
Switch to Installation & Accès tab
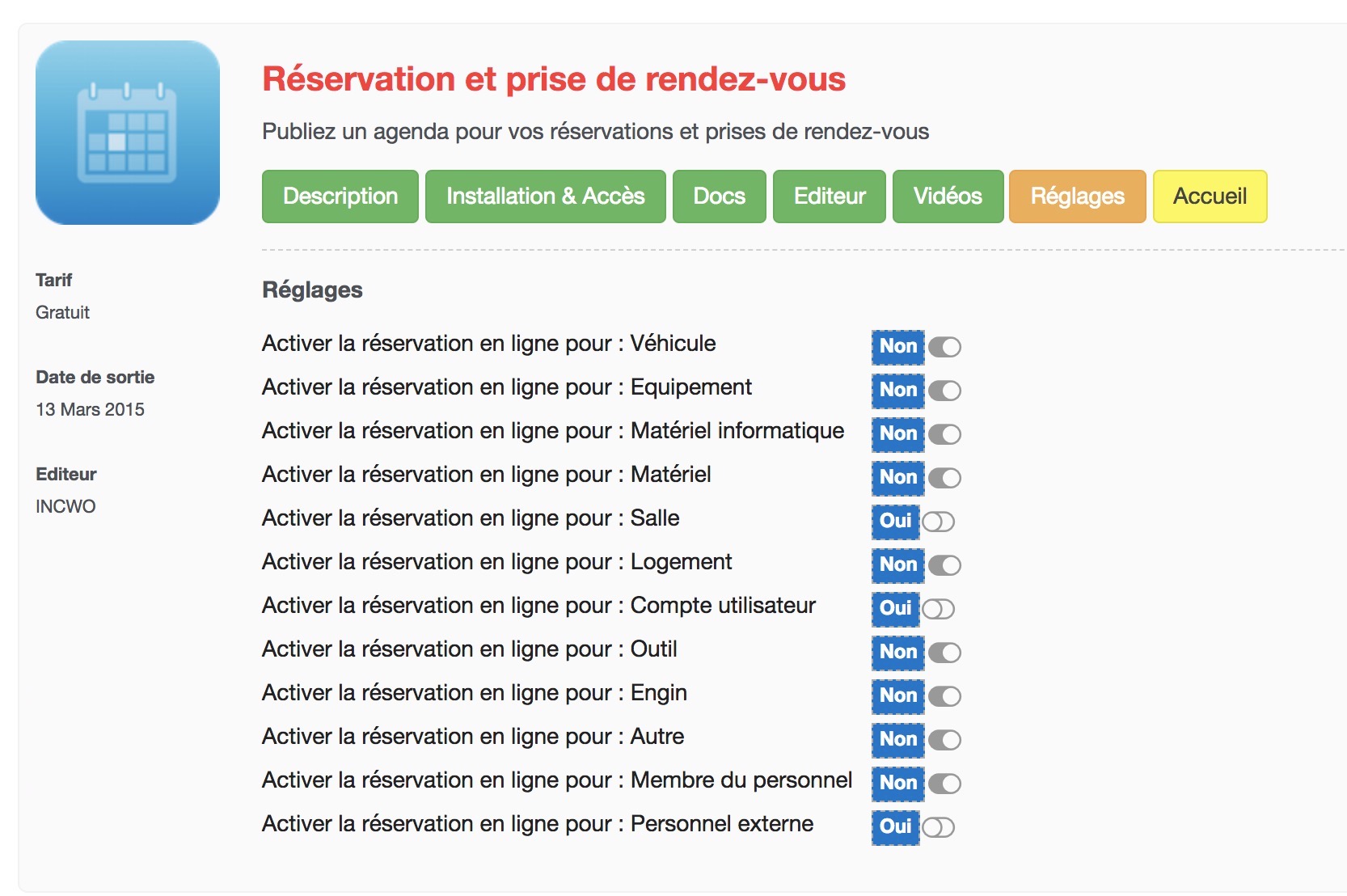tap(545, 197)
